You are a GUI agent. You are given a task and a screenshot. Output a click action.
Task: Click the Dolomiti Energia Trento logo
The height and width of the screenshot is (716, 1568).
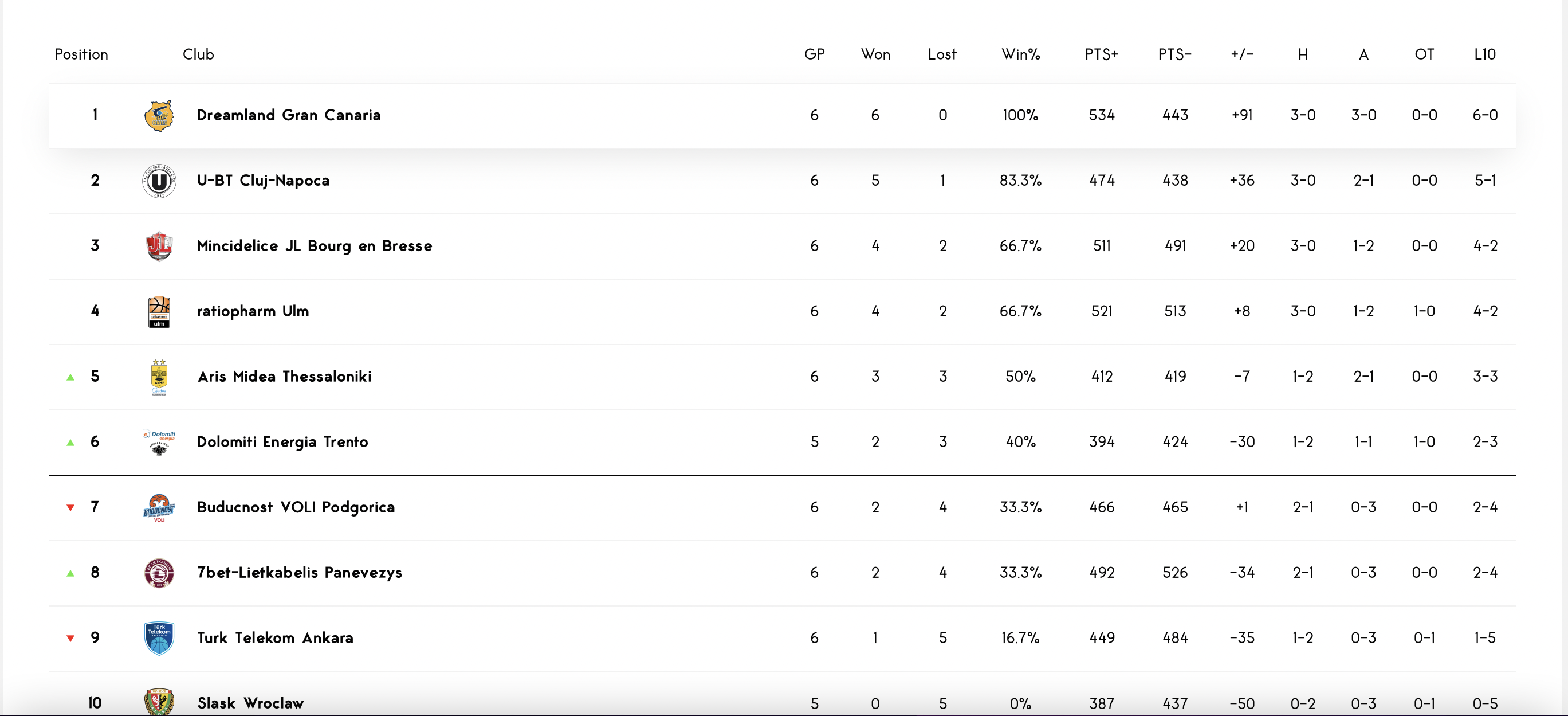pos(159,443)
